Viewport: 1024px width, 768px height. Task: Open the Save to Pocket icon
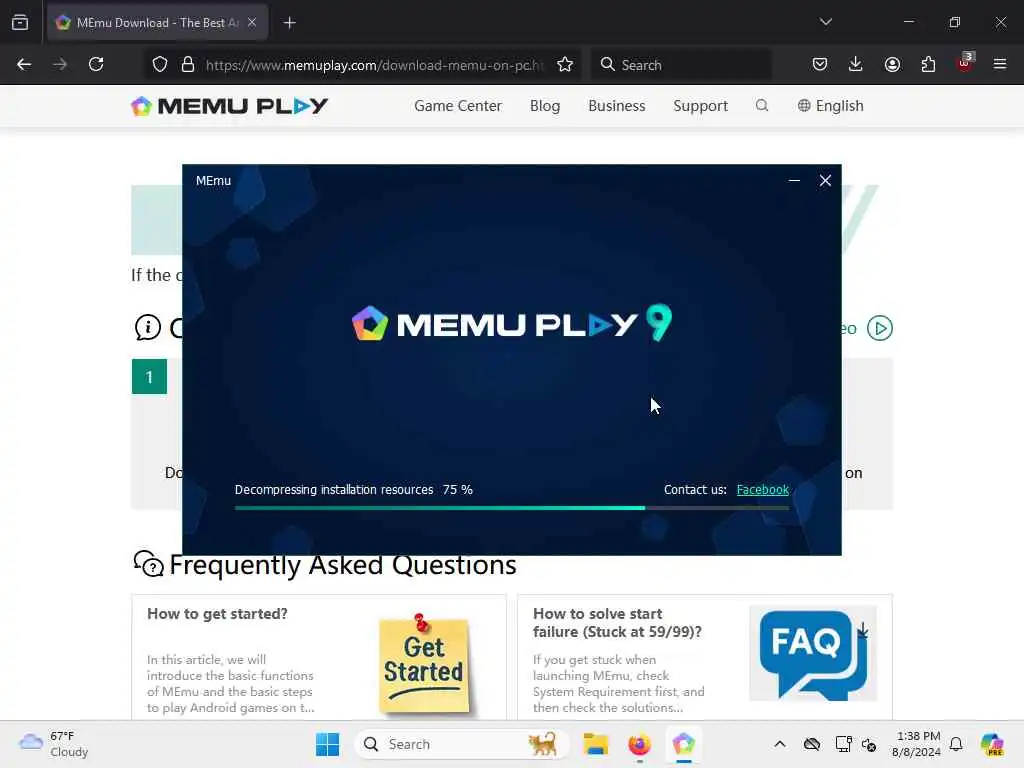[x=820, y=64]
